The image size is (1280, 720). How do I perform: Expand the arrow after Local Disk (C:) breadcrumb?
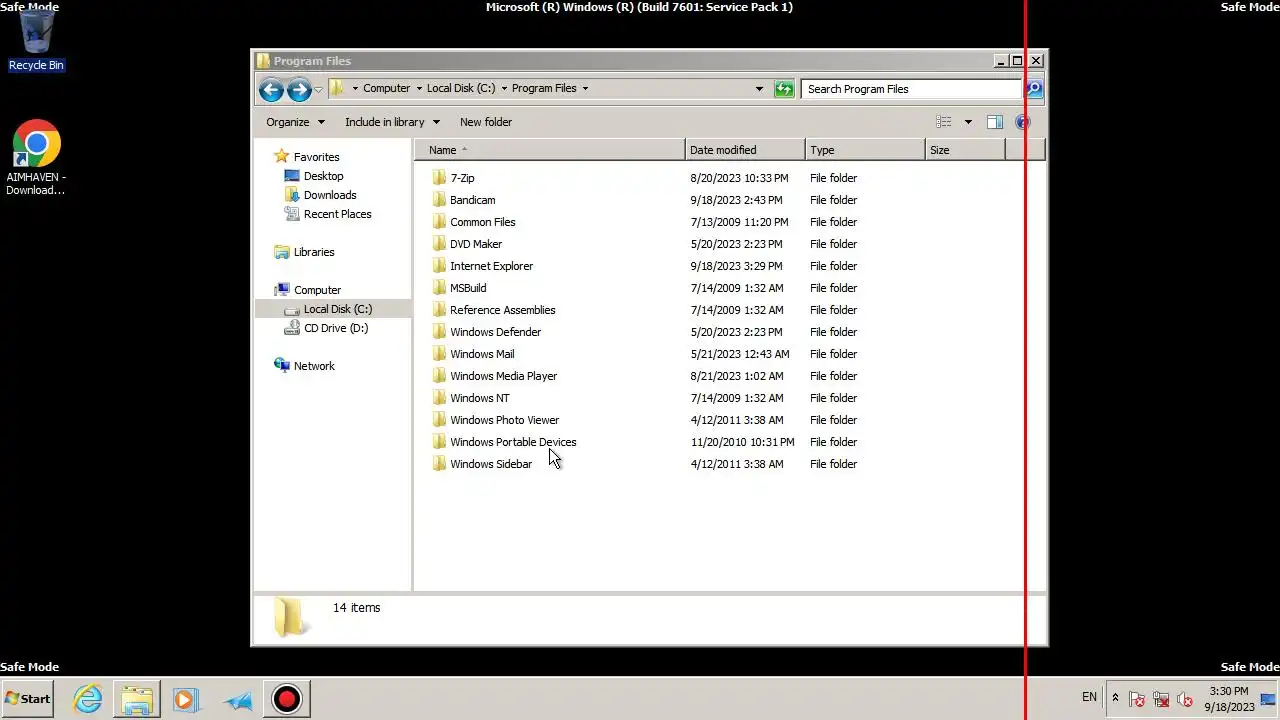click(x=504, y=88)
